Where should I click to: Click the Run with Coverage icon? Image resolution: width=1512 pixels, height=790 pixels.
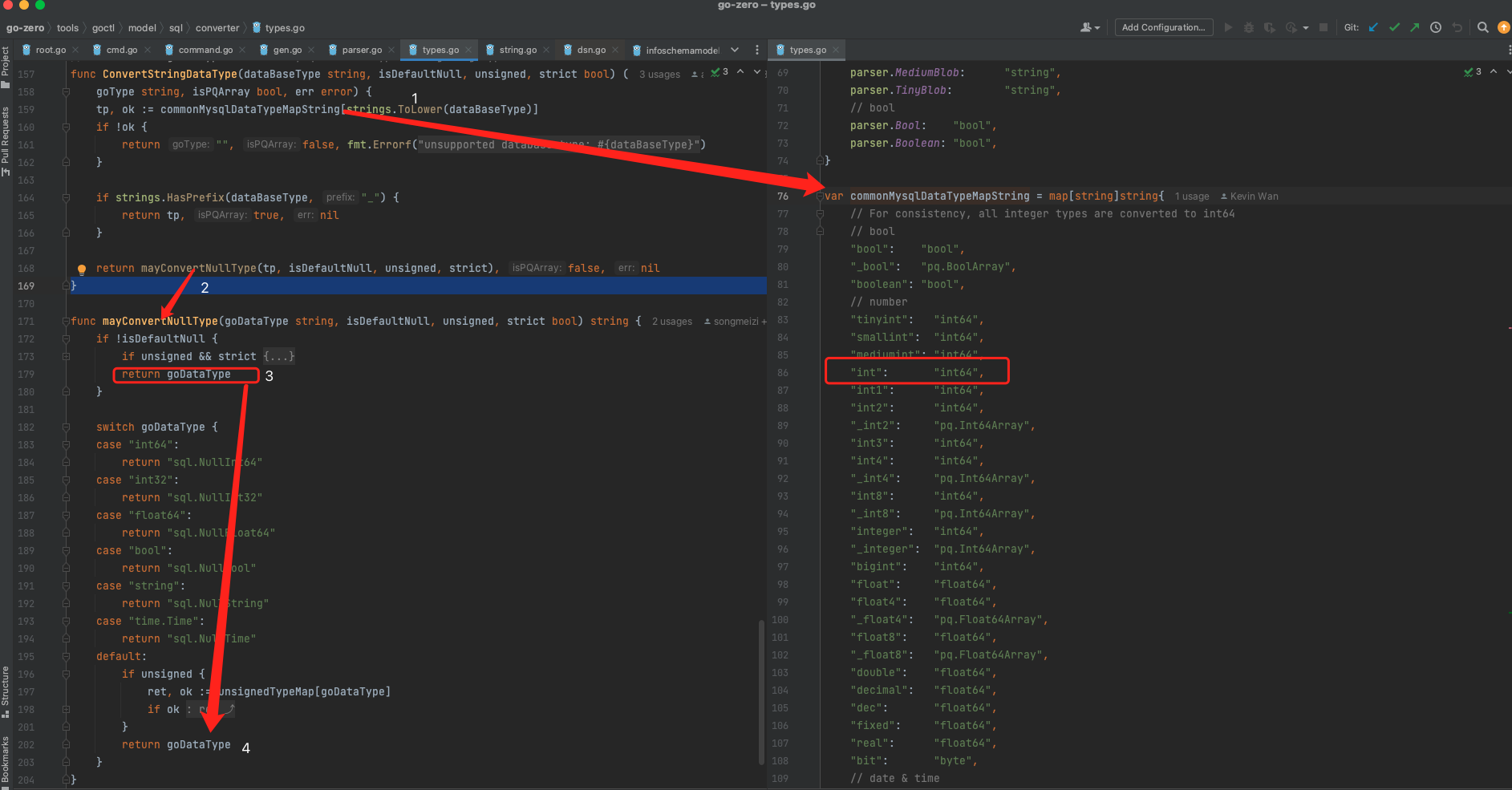[x=1270, y=27]
